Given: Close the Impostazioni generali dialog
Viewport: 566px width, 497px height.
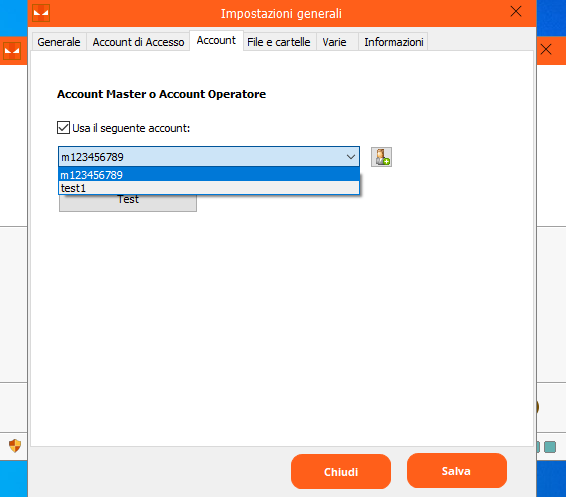Looking at the screenshot, I should pyautogui.click(x=516, y=12).
